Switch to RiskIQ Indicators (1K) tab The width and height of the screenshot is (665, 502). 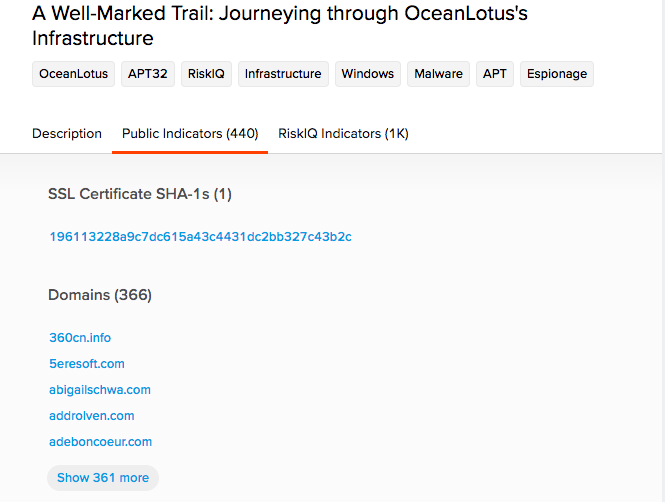click(x=343, y=134)
